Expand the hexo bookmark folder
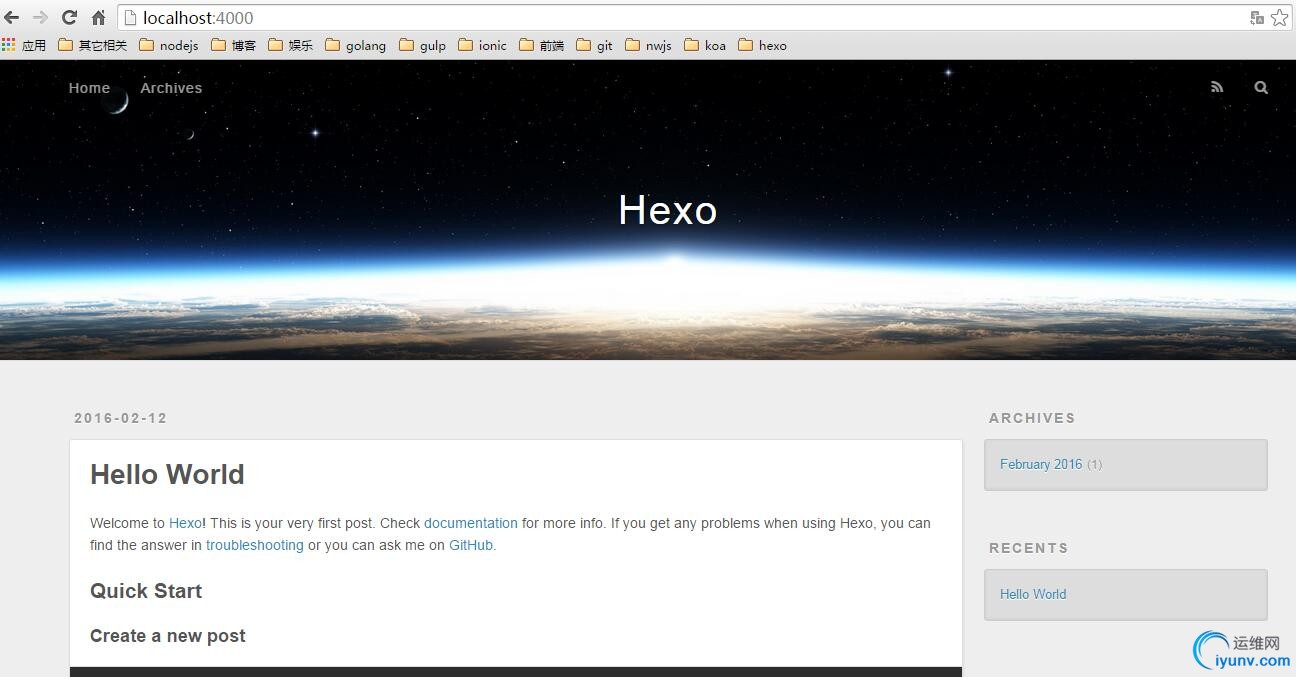The width and height of the screenshot is (1296, 677). (x=762, y=45)
